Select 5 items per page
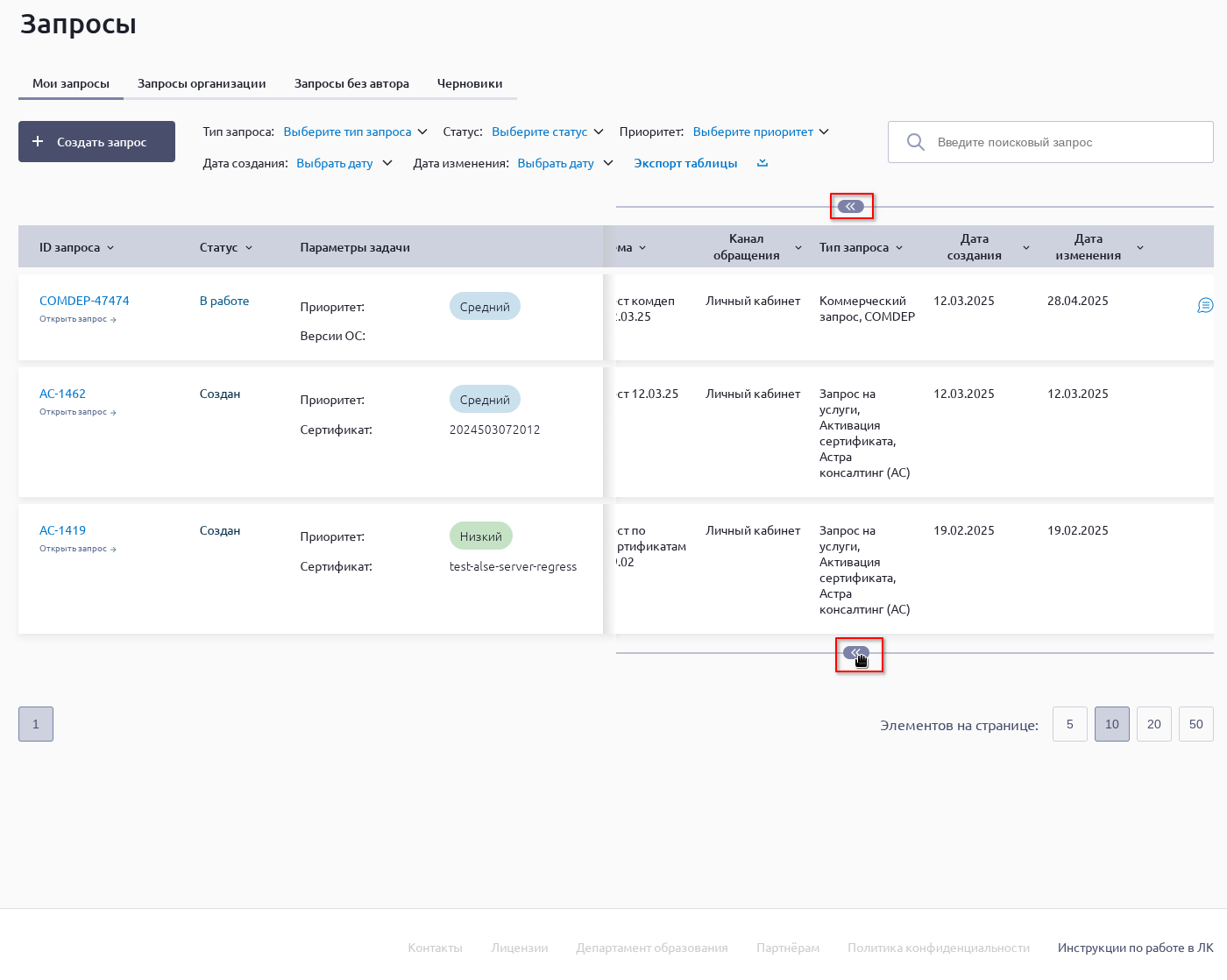This screenshot has width=1227, height=980. tap(1069, 724)
